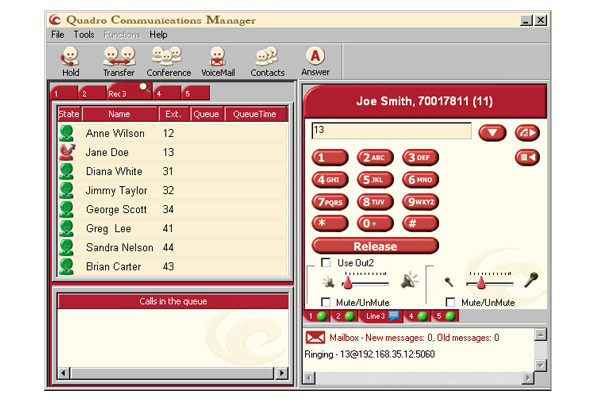This screenshot has height=400, width=600.
Task: Click the redial button beside the number field
Action: click(x=527, y=133)
